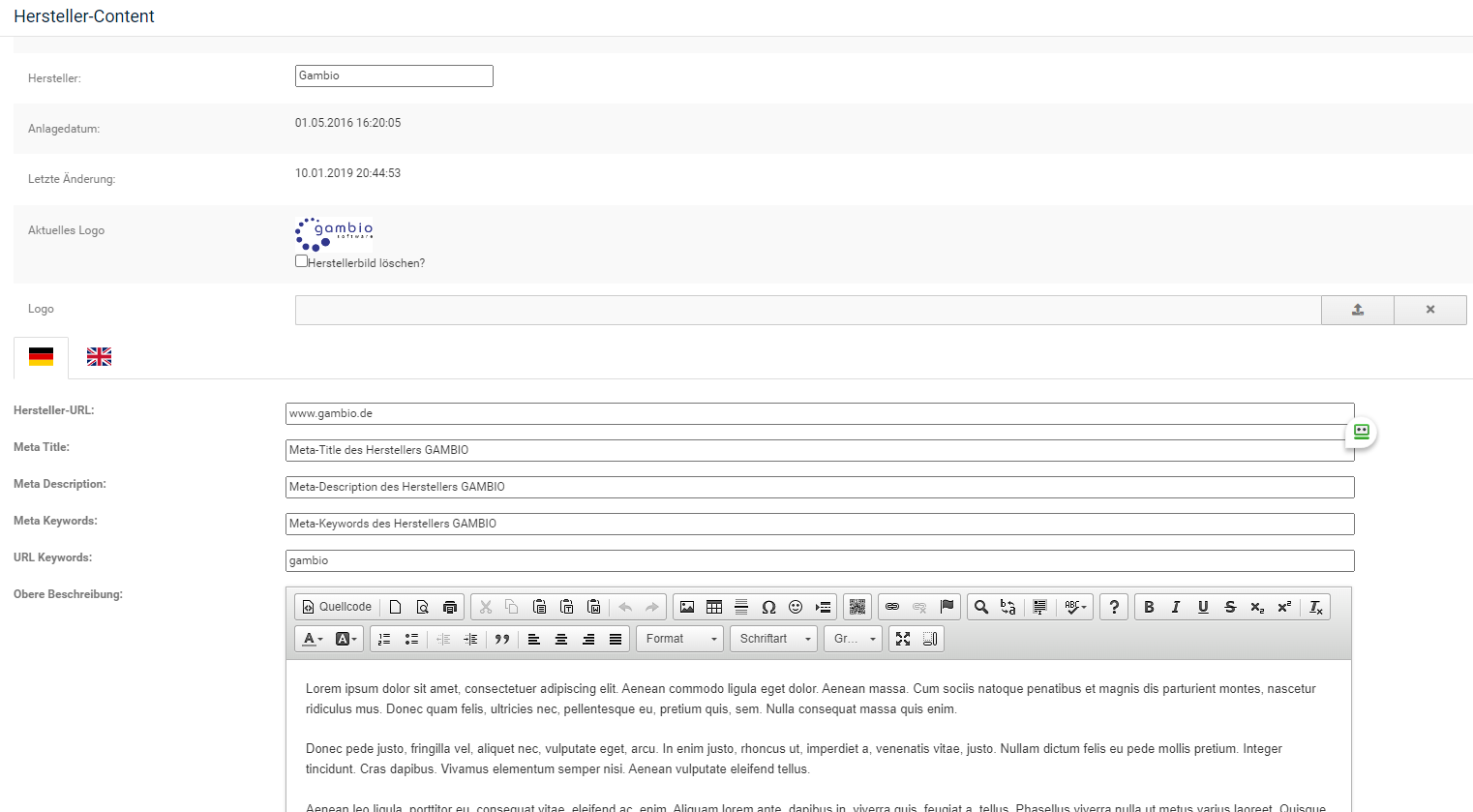Insert an anchor with the flag icon
1473x812 pixels.
pyautogui.click(x=947, y=607)
